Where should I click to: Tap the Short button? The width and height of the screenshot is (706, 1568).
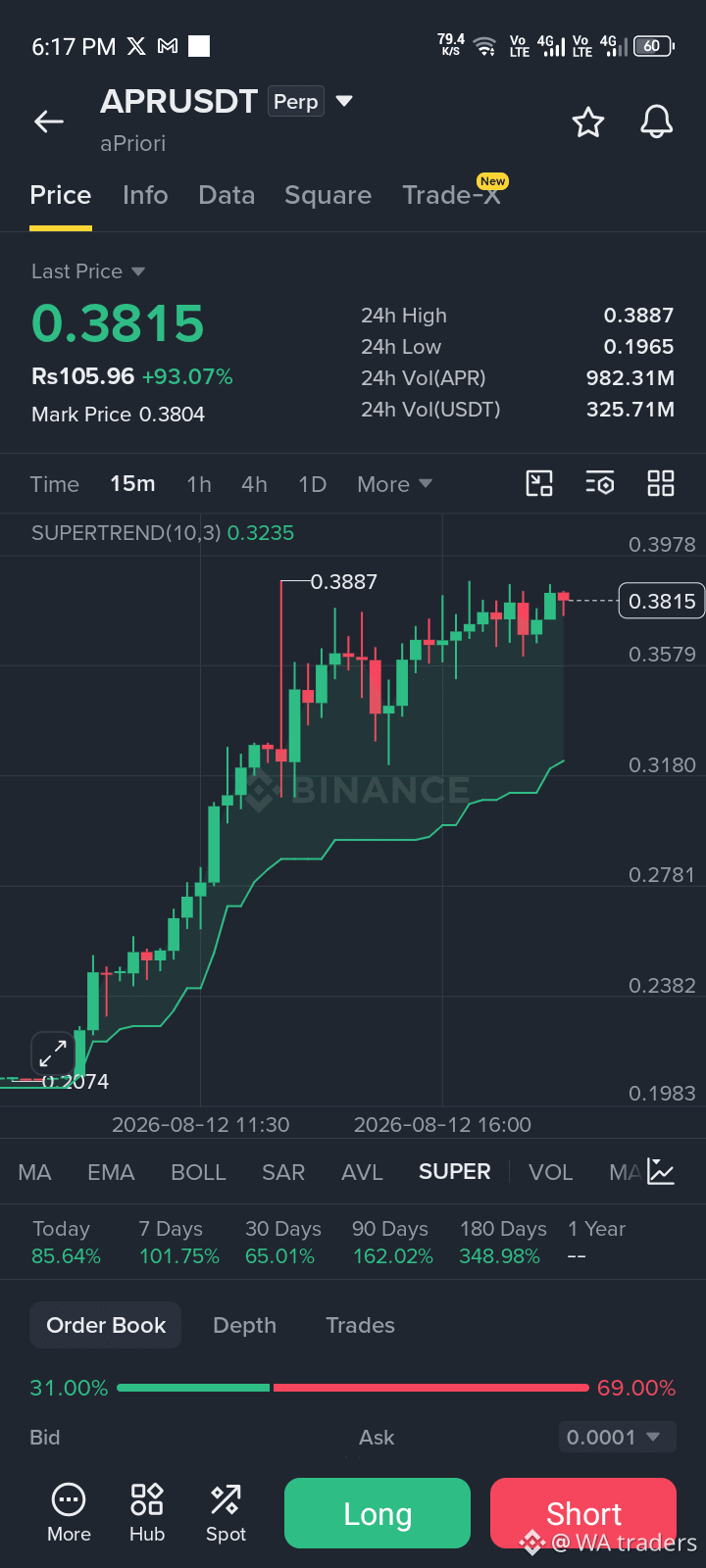[583, 1513]
